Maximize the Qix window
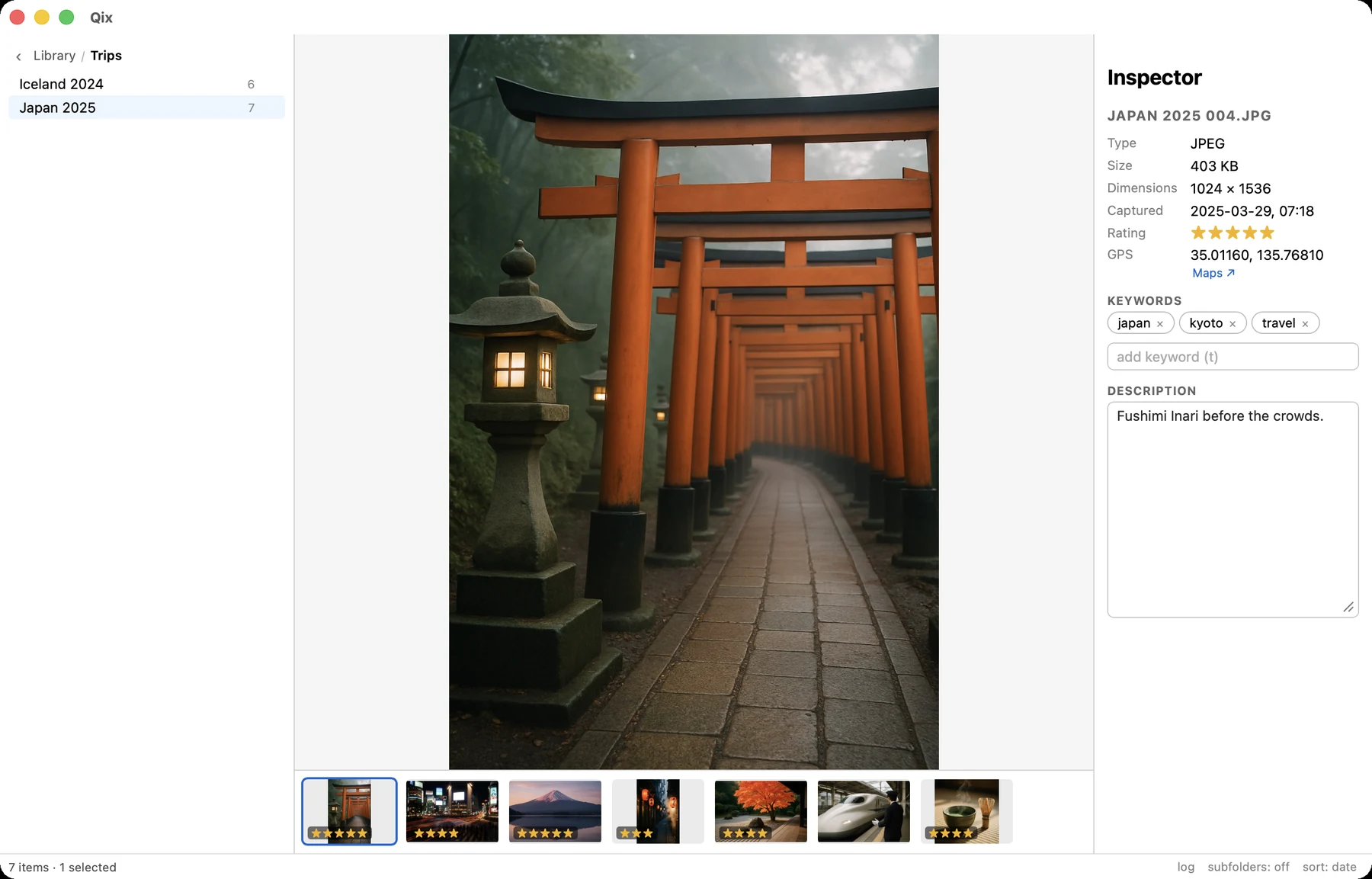Image resolution: width=1372 pixels, height=879 pixels. click(66, 17)
